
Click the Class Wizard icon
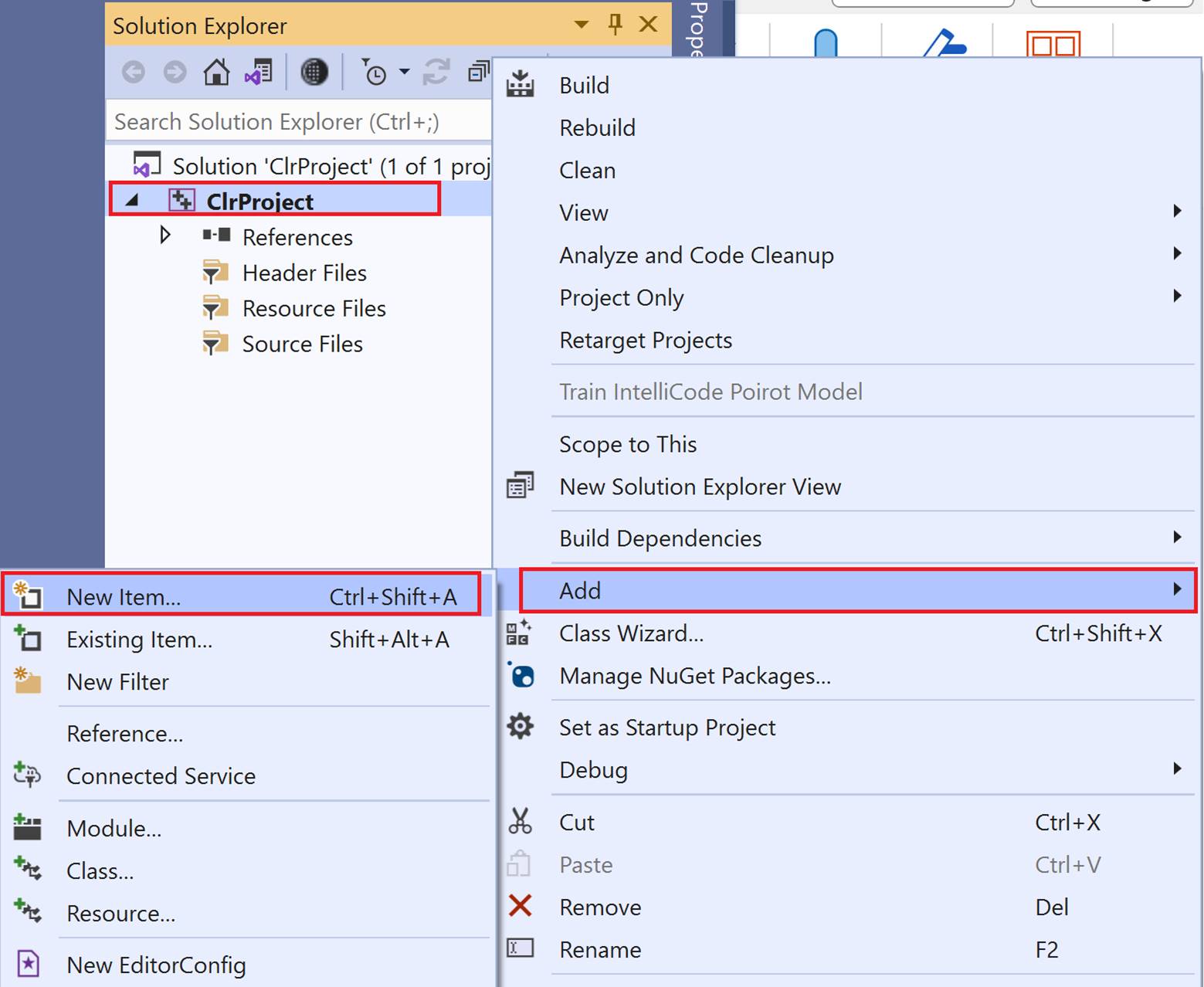[519, 633]
